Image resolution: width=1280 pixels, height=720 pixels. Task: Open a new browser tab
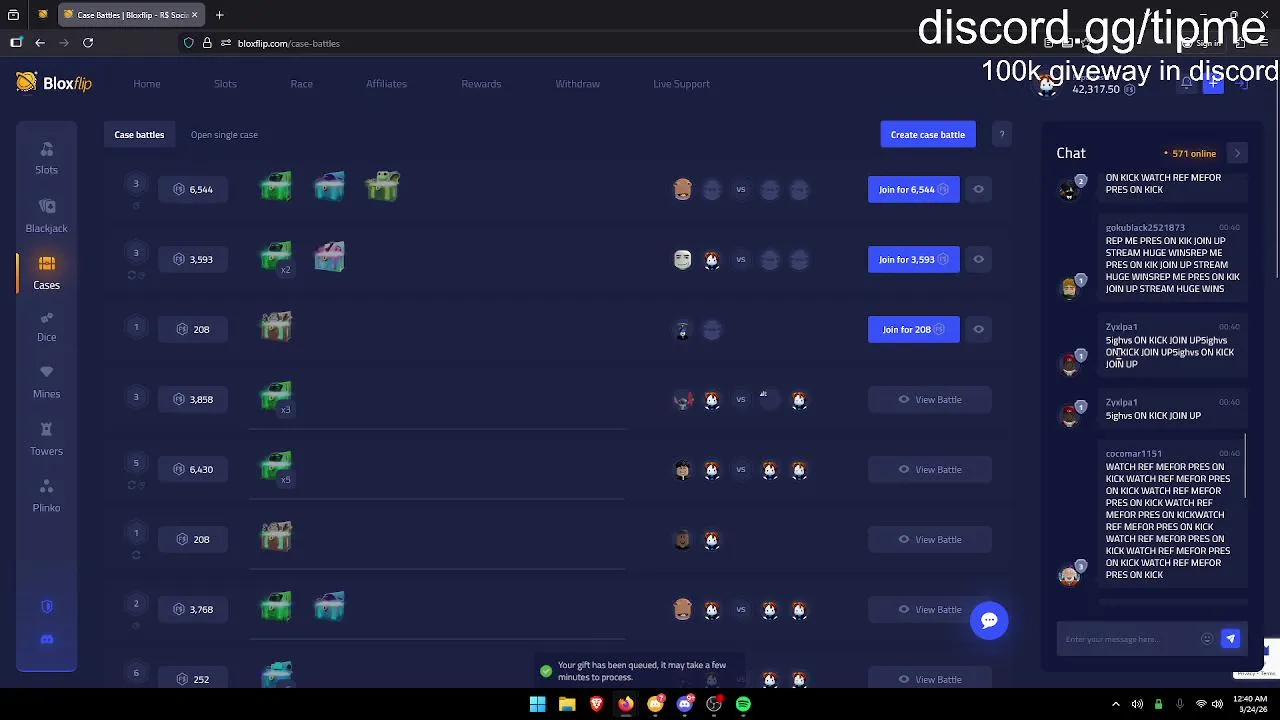point(219,15)
